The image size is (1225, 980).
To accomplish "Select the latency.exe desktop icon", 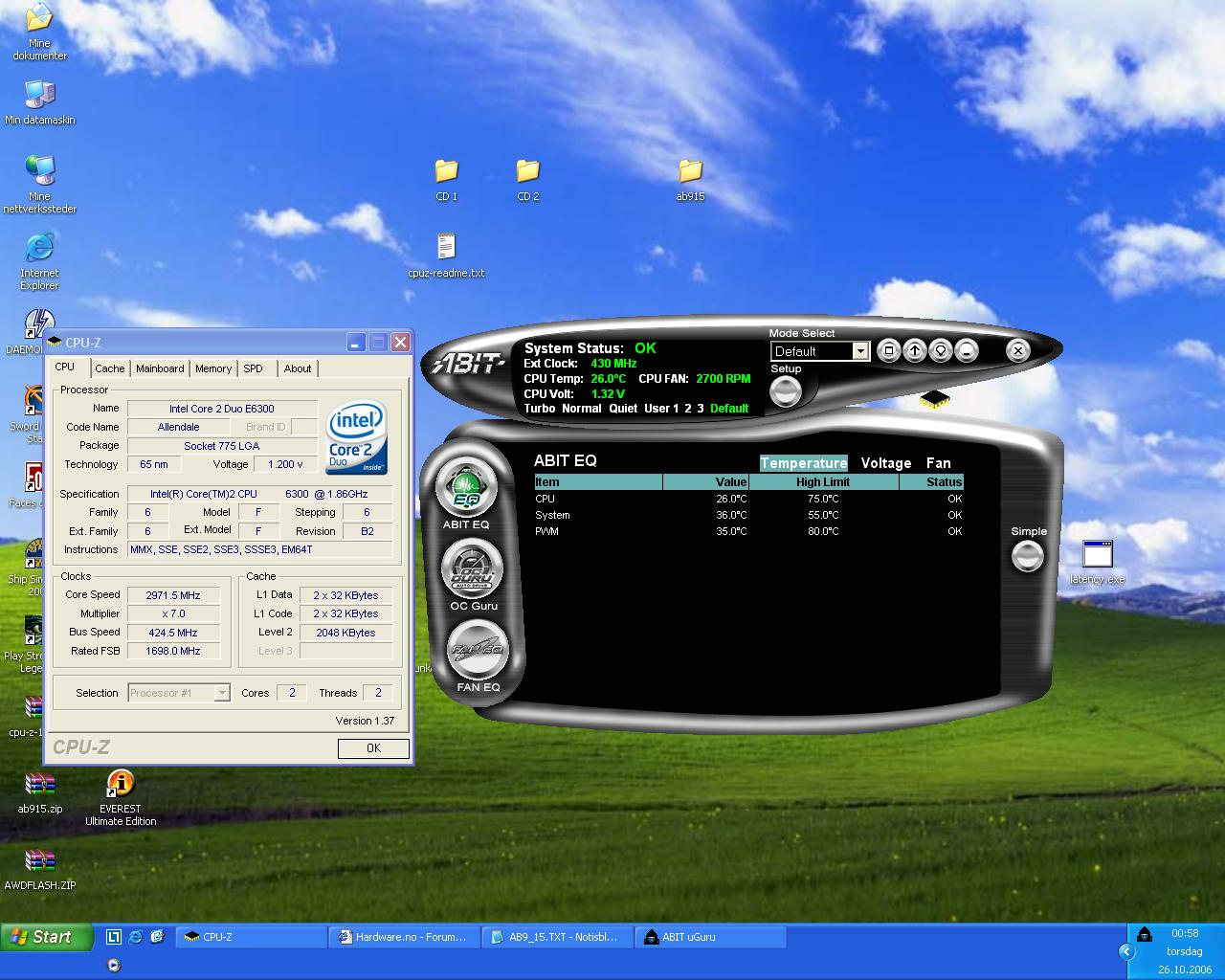I will click(x=1097, y=563).
